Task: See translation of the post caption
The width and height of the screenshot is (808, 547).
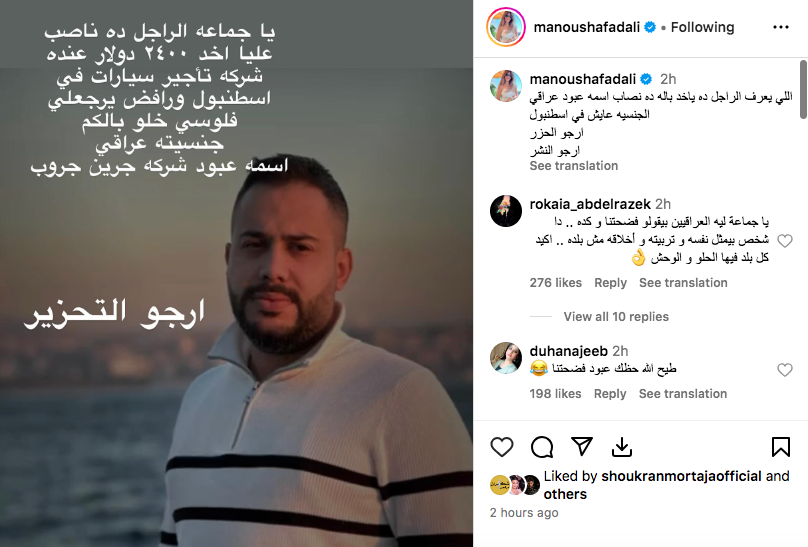Action: (x=574, y=166)
